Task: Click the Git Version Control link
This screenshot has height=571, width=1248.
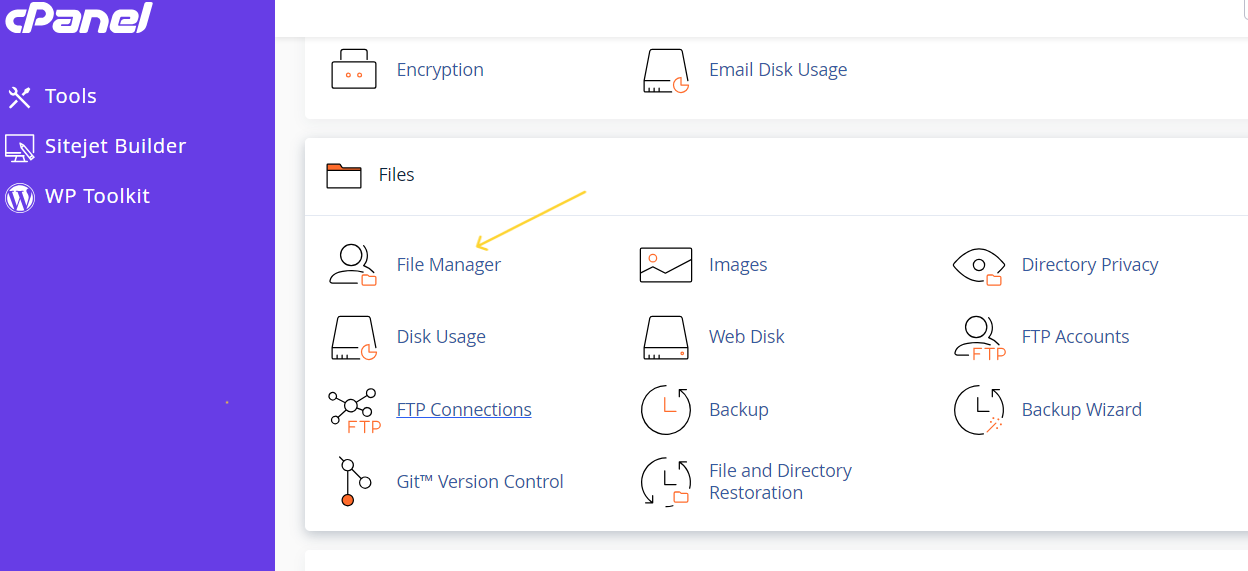Action: (x=480, y=482)
